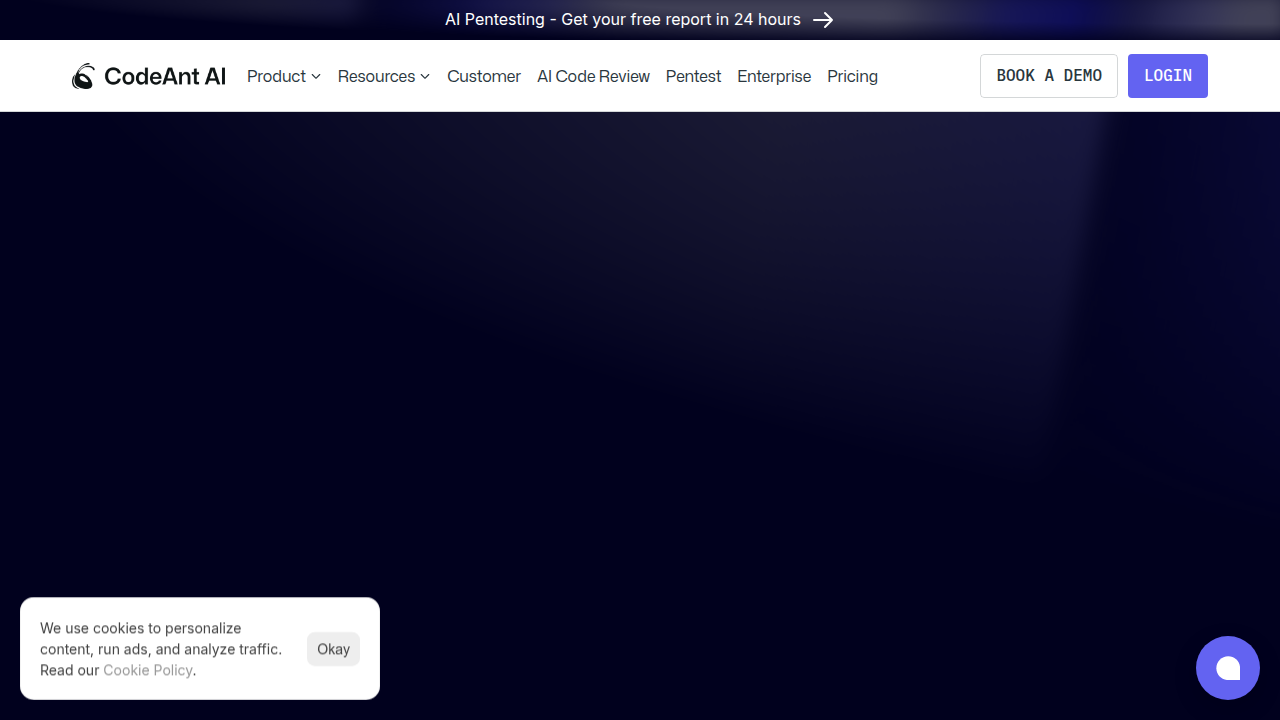Open the AI Pentesting free report banner
Image resolution: width=1280 pixels, height=720 pixels.
pyautogui.click(x=640, y=20)
